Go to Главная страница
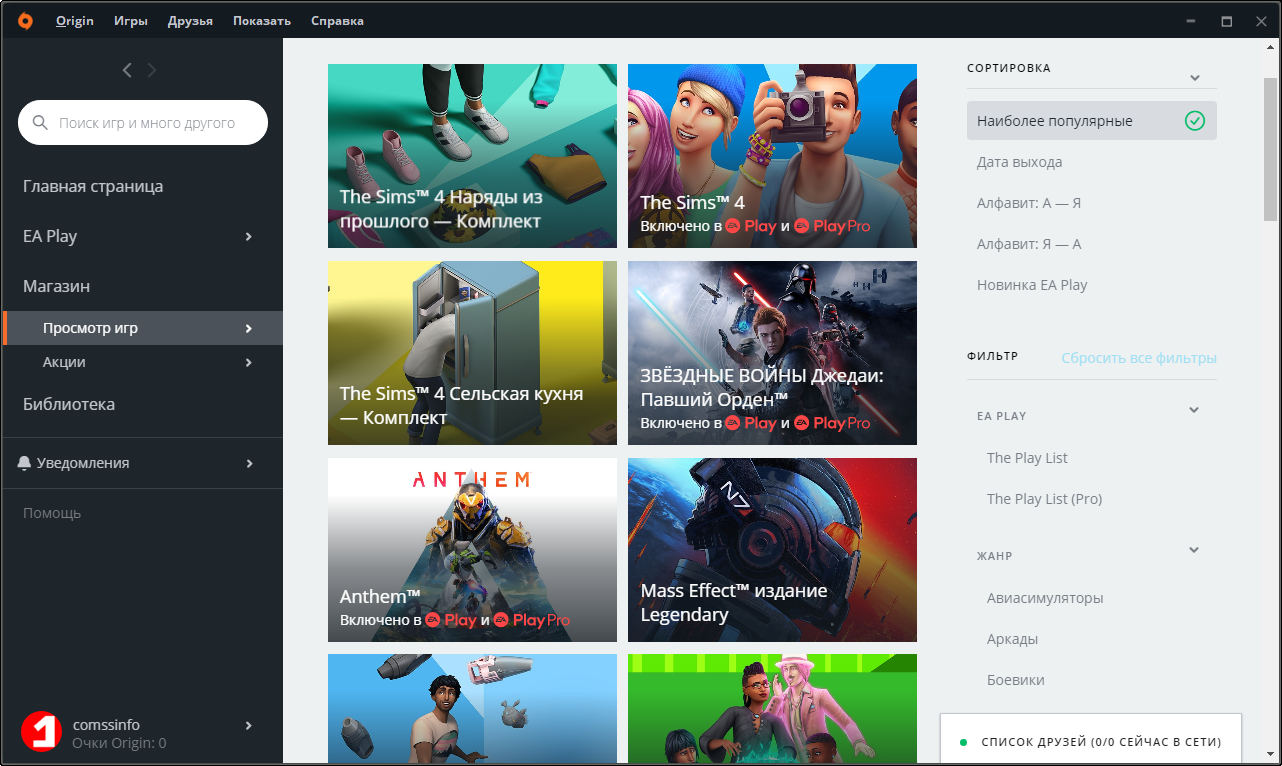This screenshot has width=1282, height=766. coord(93,186)
